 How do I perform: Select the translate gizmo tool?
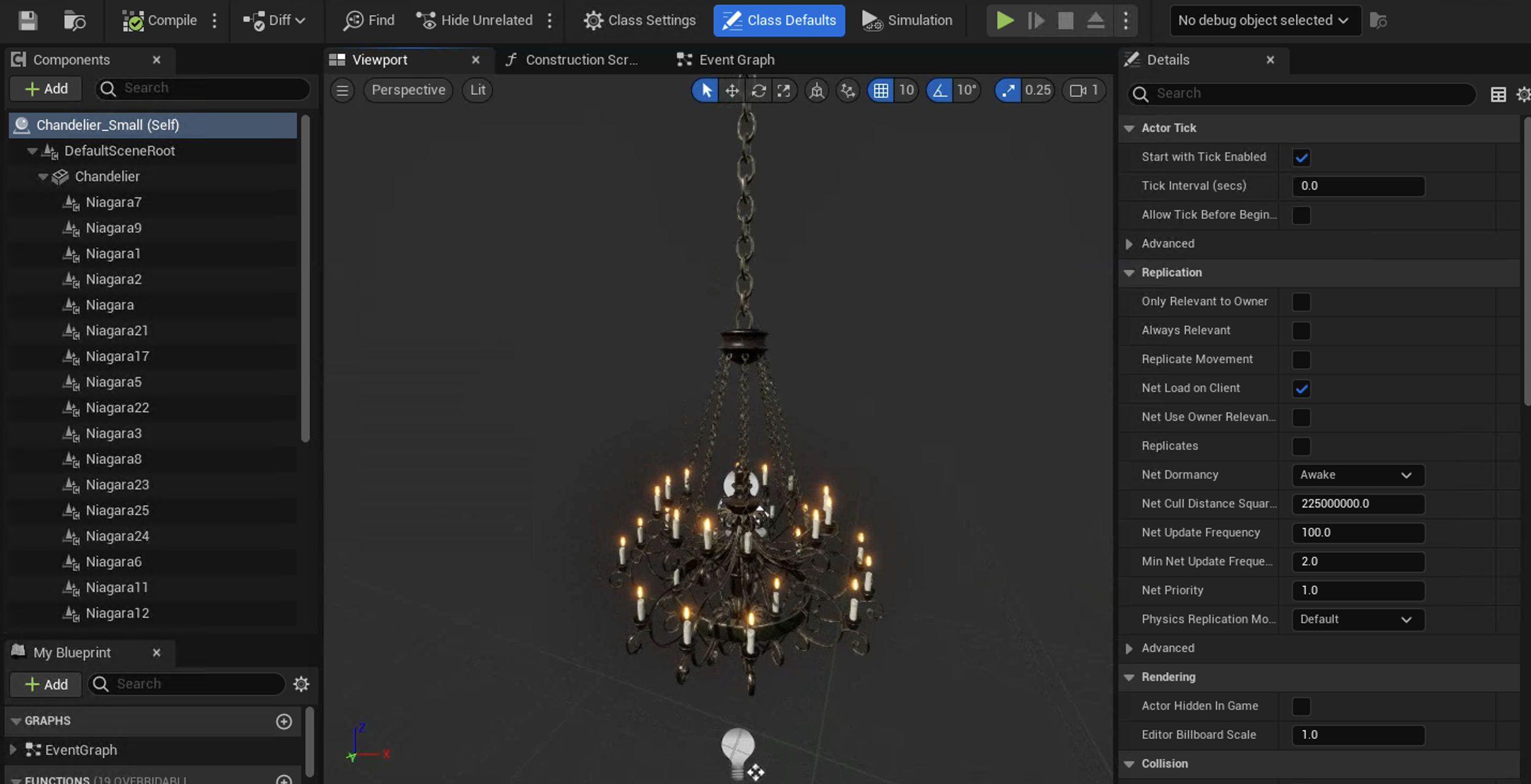pyautogui.click(x=732, y=91)
